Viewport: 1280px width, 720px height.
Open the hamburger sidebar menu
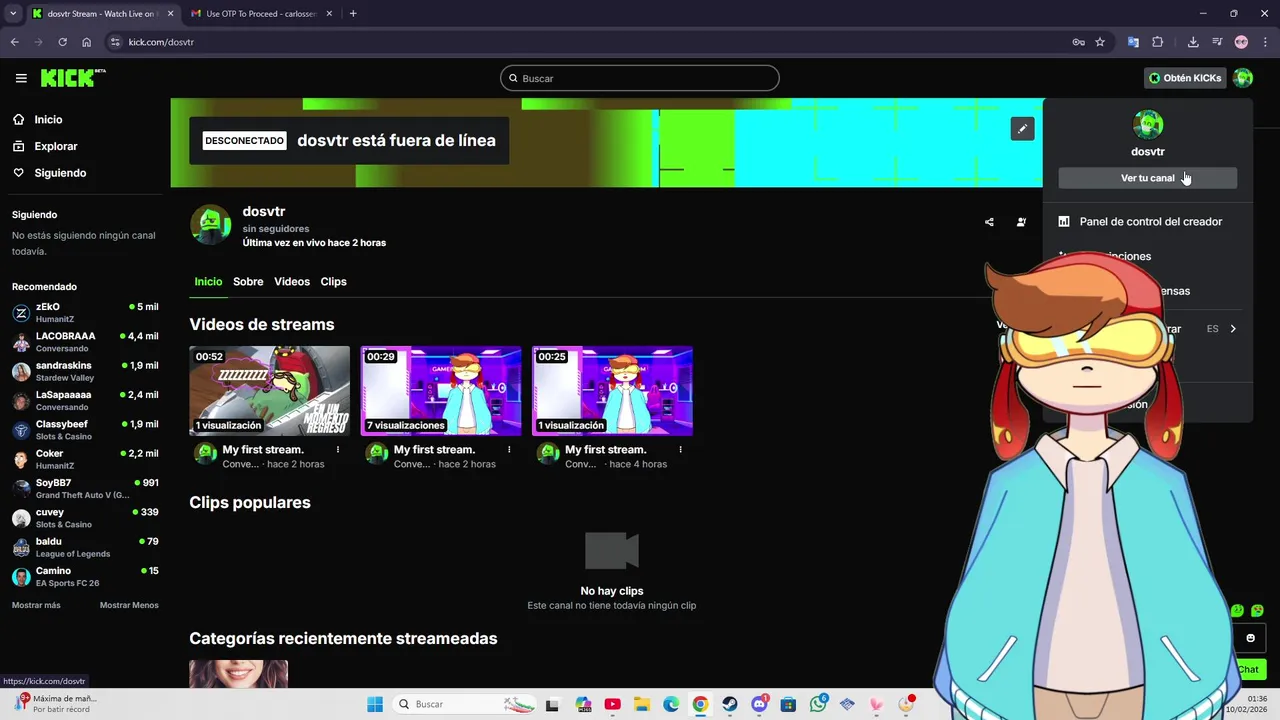click(x=21, y=78)
